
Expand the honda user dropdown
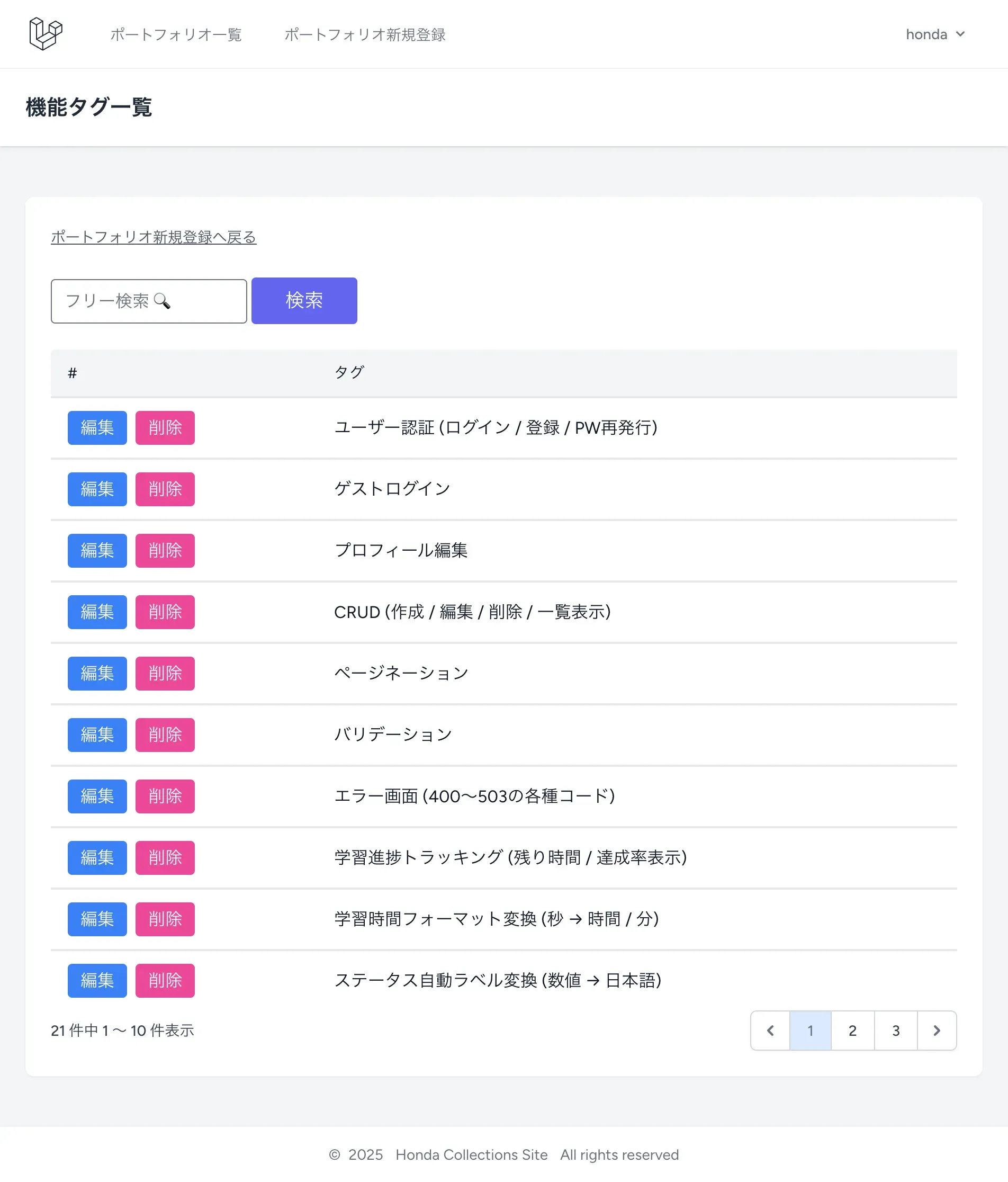pos(935,34)
